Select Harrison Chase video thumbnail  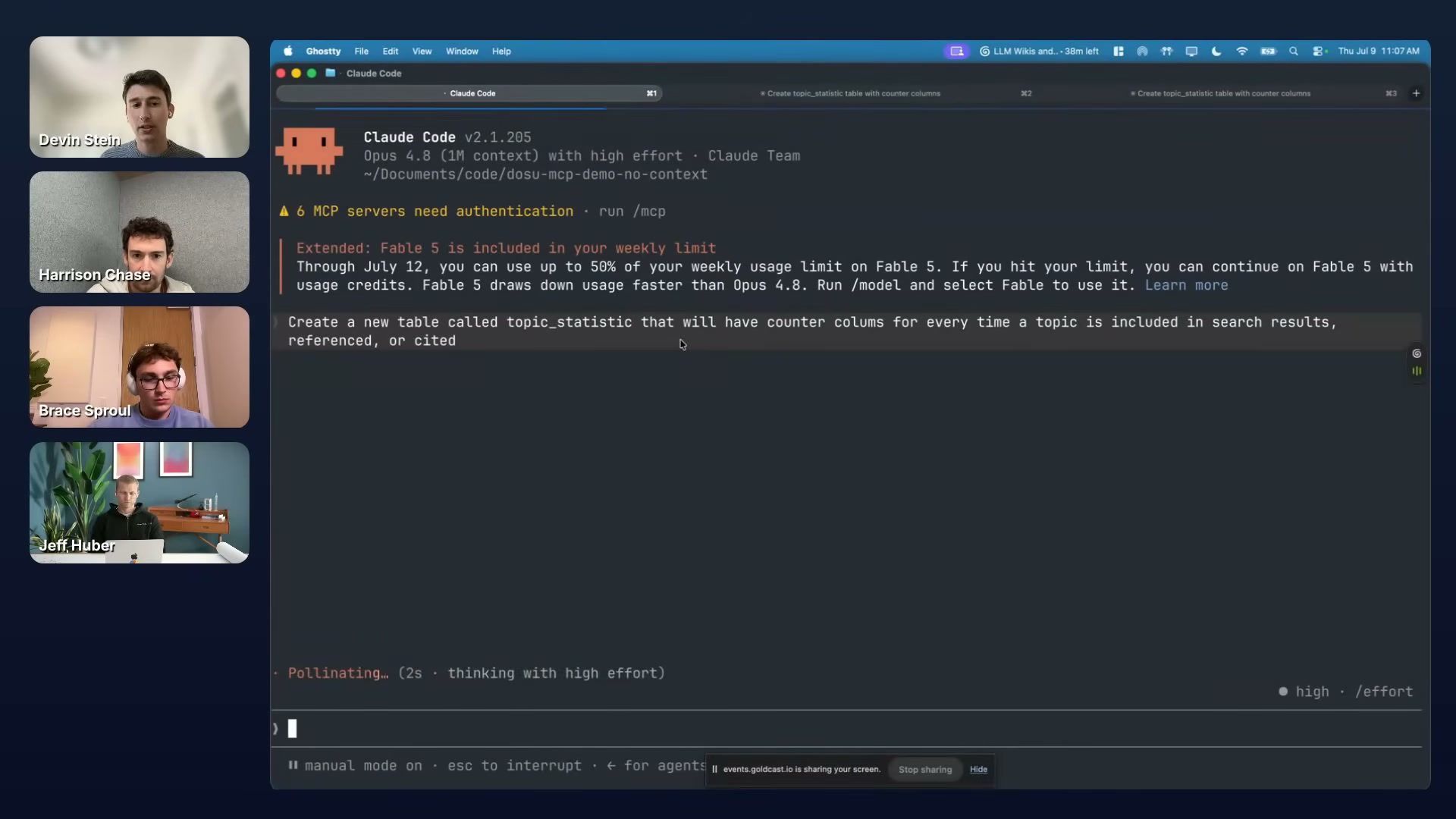140,232
